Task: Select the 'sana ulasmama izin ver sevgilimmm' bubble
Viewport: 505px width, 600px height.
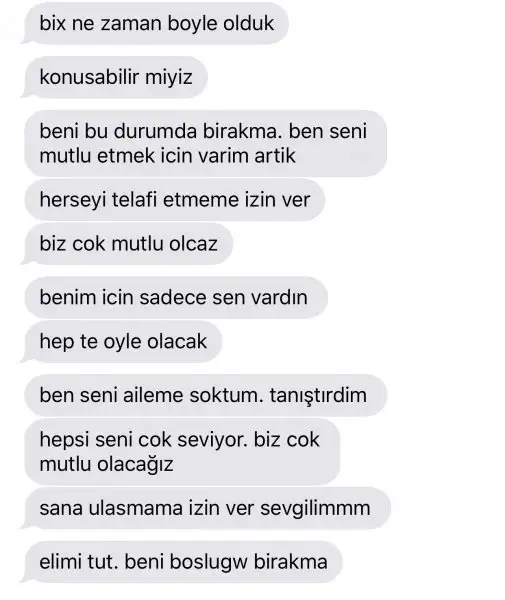Action: coord(207,508)
